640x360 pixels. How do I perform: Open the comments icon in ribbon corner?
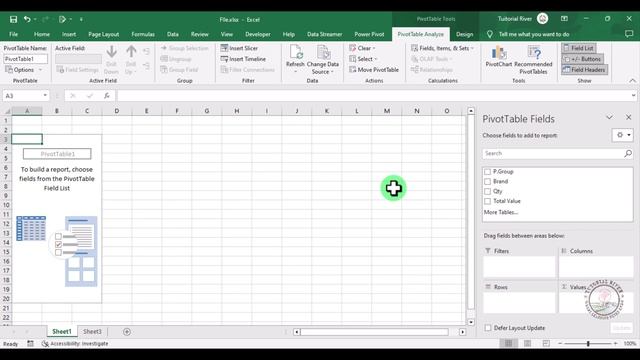(x=629, y=34)
